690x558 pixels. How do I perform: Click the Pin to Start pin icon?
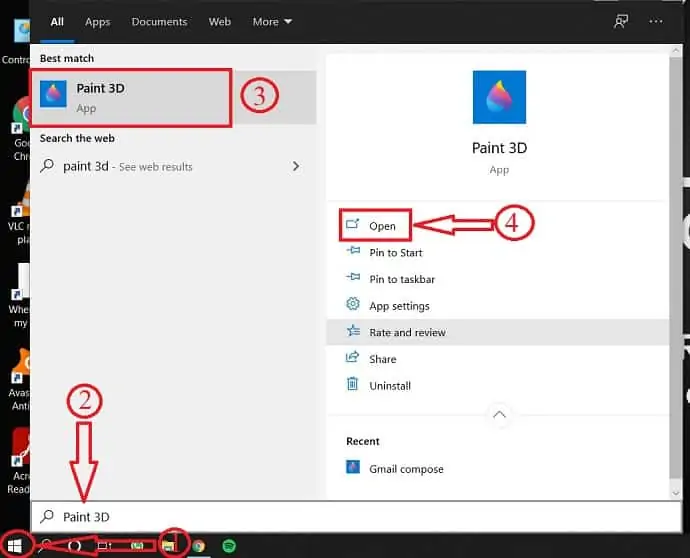[x=353, y=251]
